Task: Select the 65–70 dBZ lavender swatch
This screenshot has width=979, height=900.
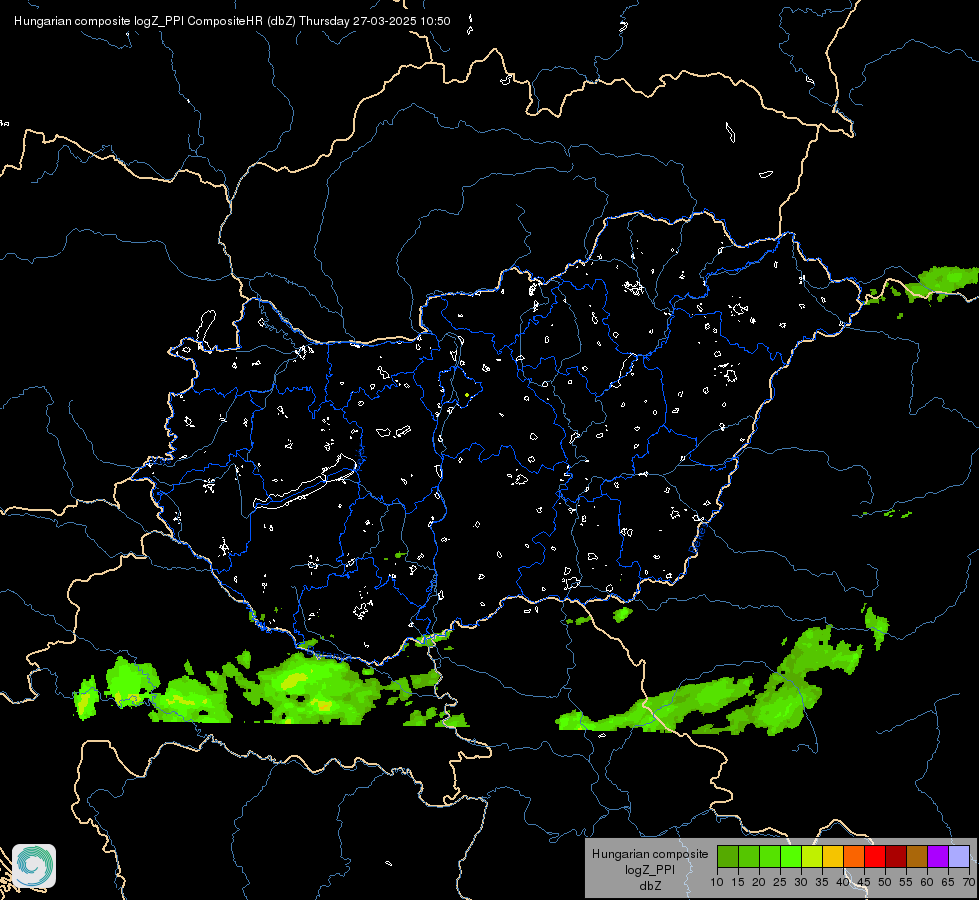Action: coord(959,856)
